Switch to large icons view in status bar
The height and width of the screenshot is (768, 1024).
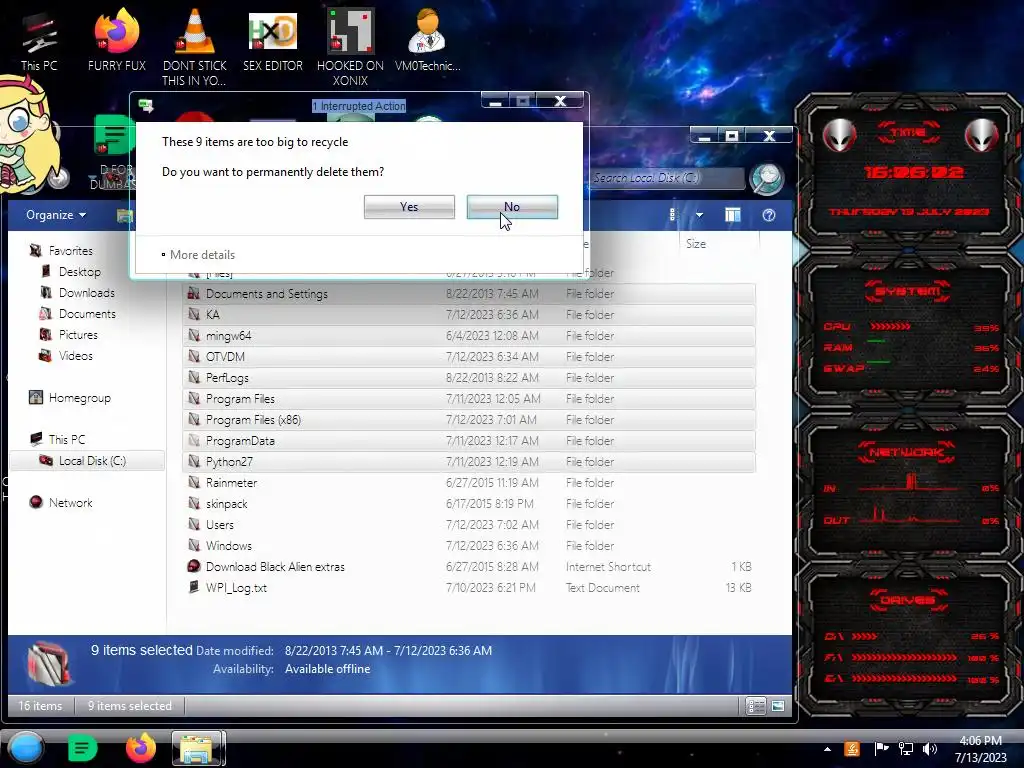tap(778, 706)
